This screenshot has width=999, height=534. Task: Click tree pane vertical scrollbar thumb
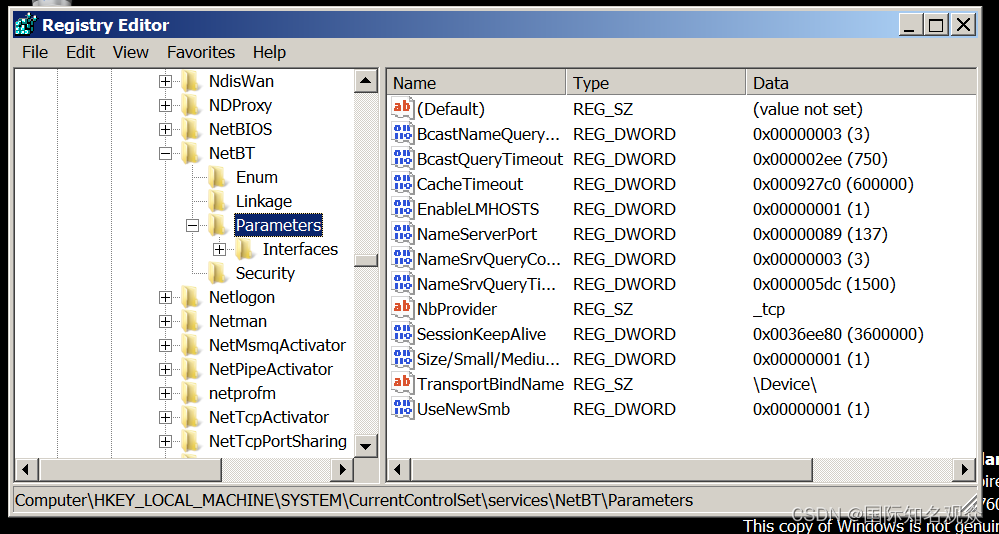point(366,260)
